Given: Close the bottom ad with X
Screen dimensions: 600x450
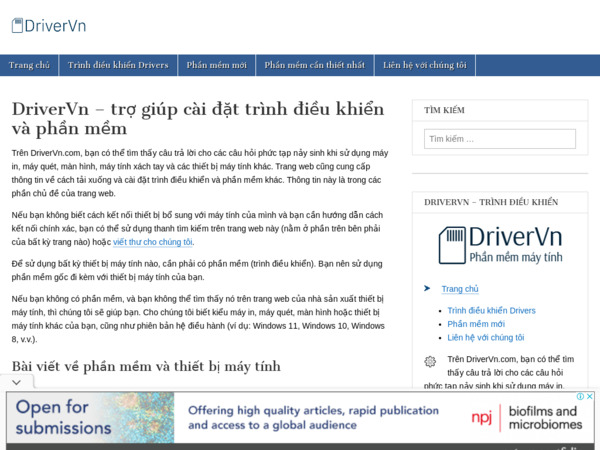Looking at the screenshot, I should 590,396.
